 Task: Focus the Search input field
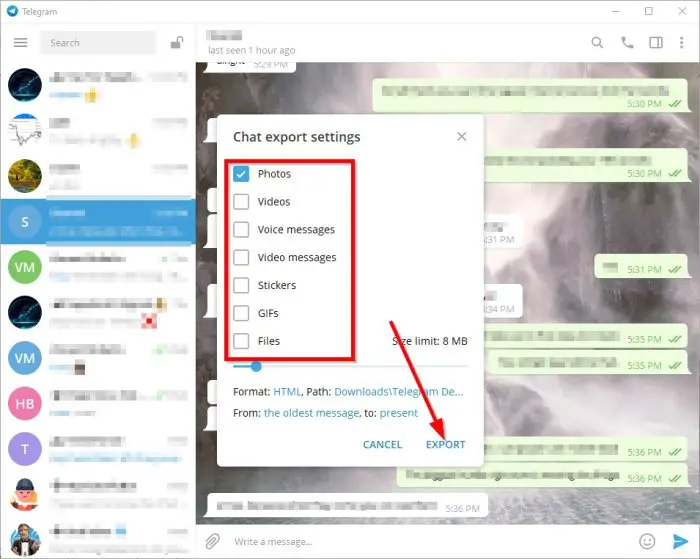click(98, 43)
